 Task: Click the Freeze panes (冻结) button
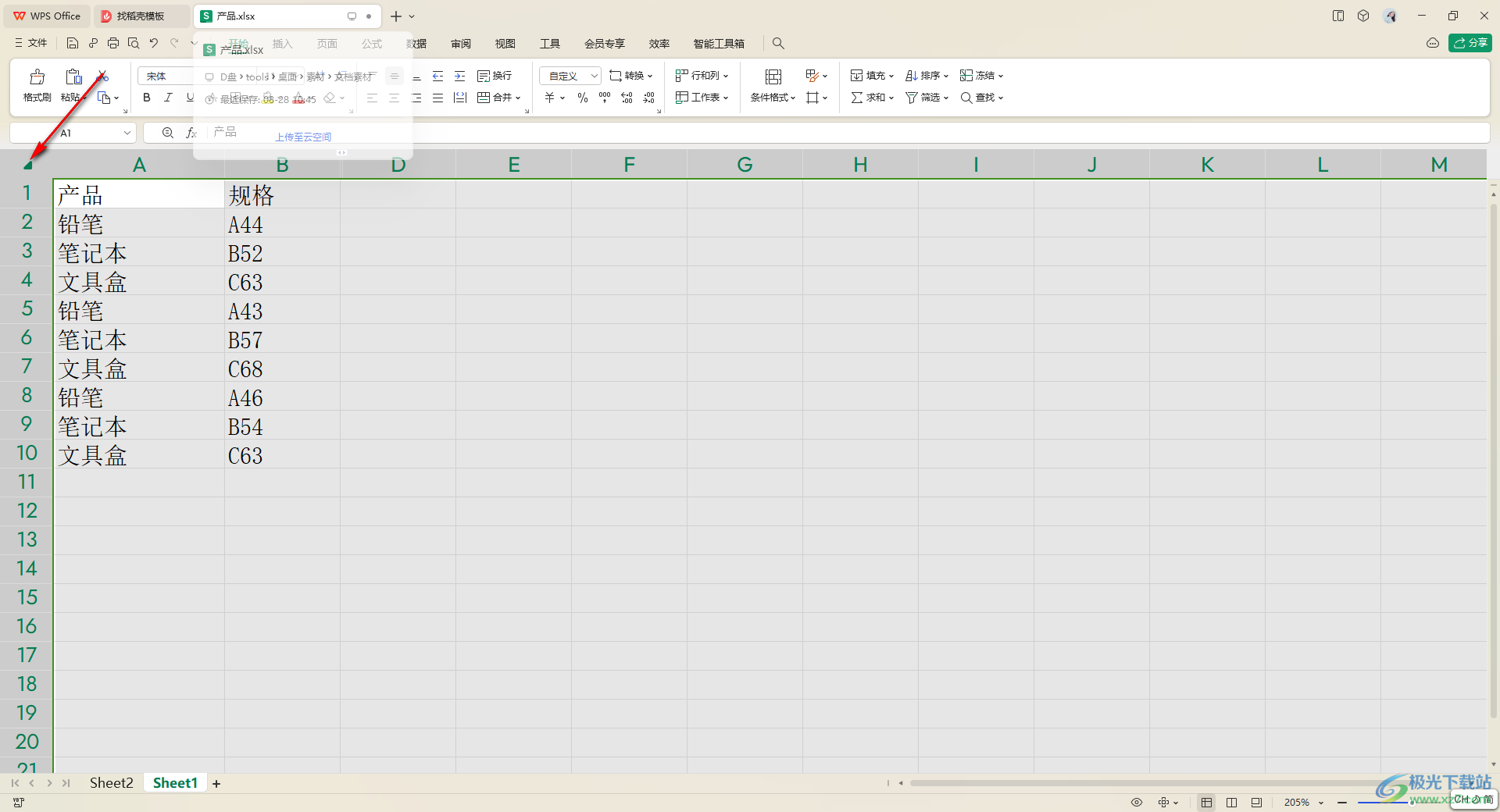981,76
